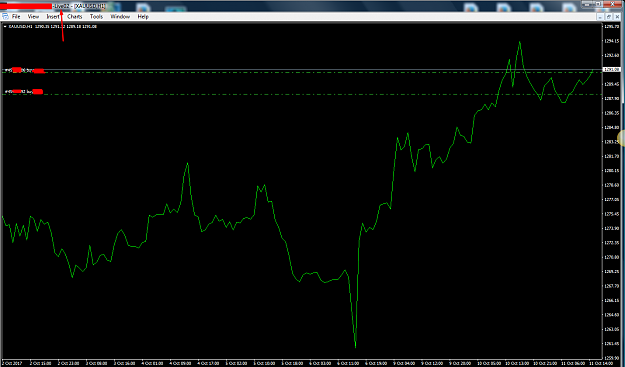Viewport: 625px width, 367px height.
Task: Restore down the XAUUSD chart child window
Action: [x=609, y=17]
